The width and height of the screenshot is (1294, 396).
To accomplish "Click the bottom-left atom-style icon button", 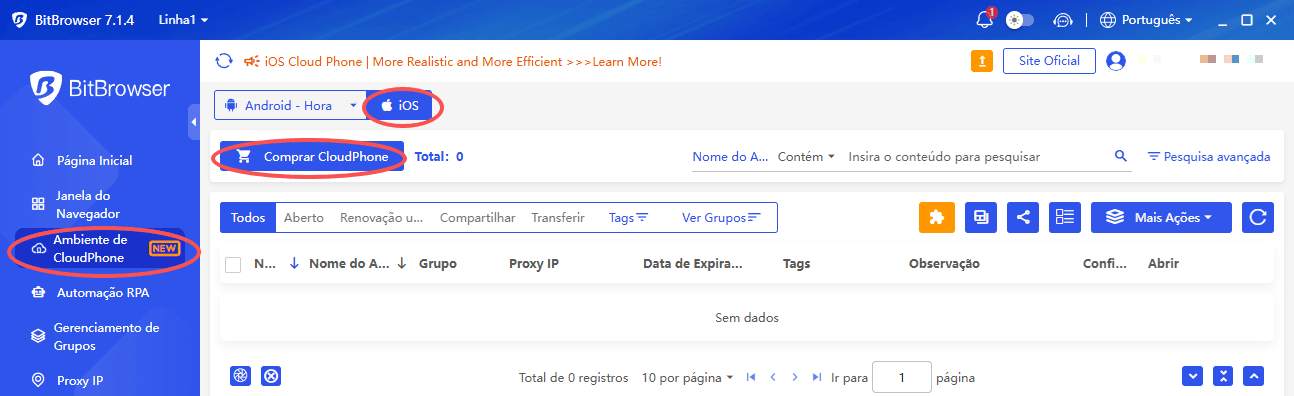I will pyautogui.click(x=240, y=376).
